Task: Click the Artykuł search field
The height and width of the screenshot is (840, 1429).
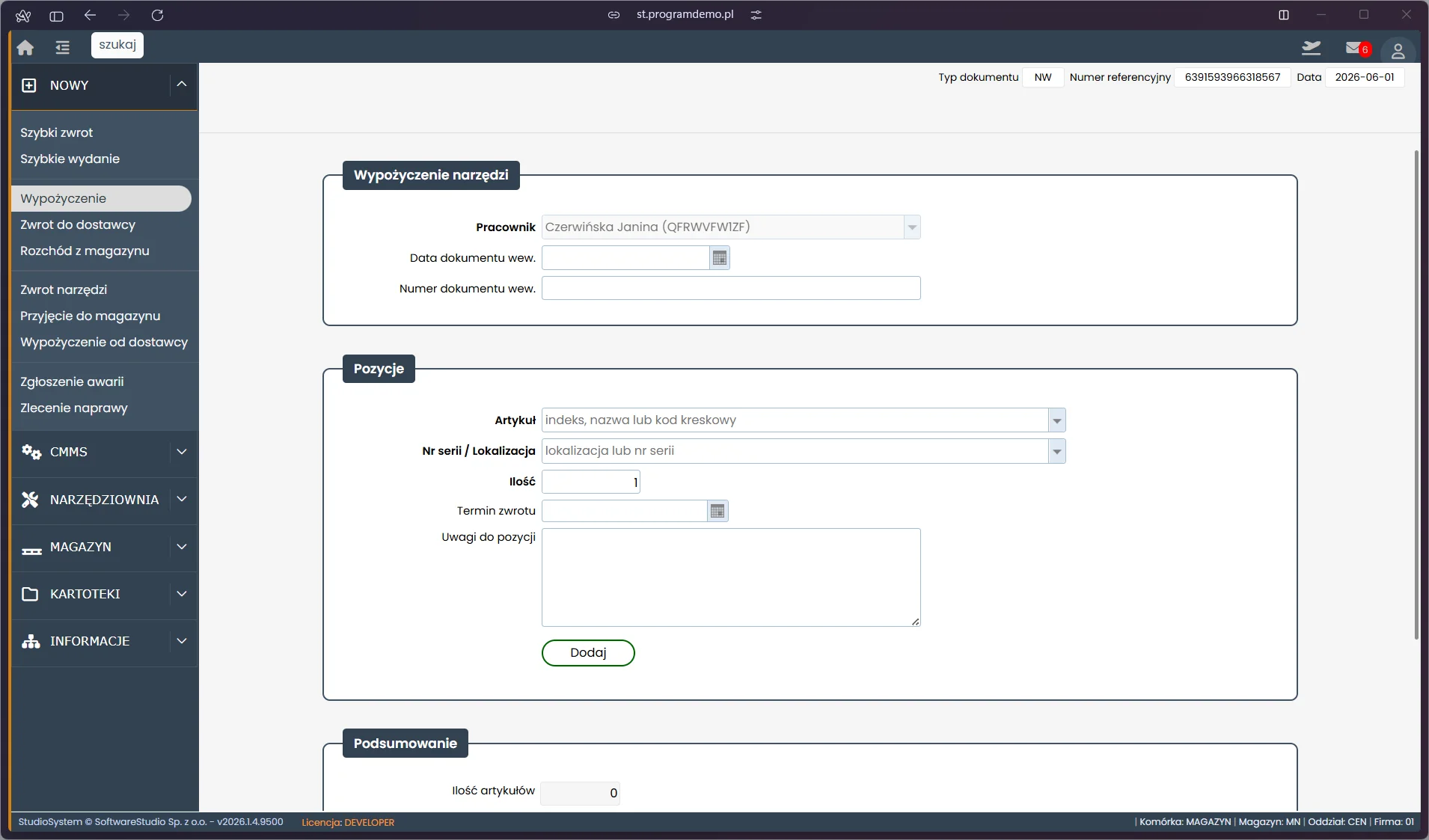Action: click(x=795, y=420)
